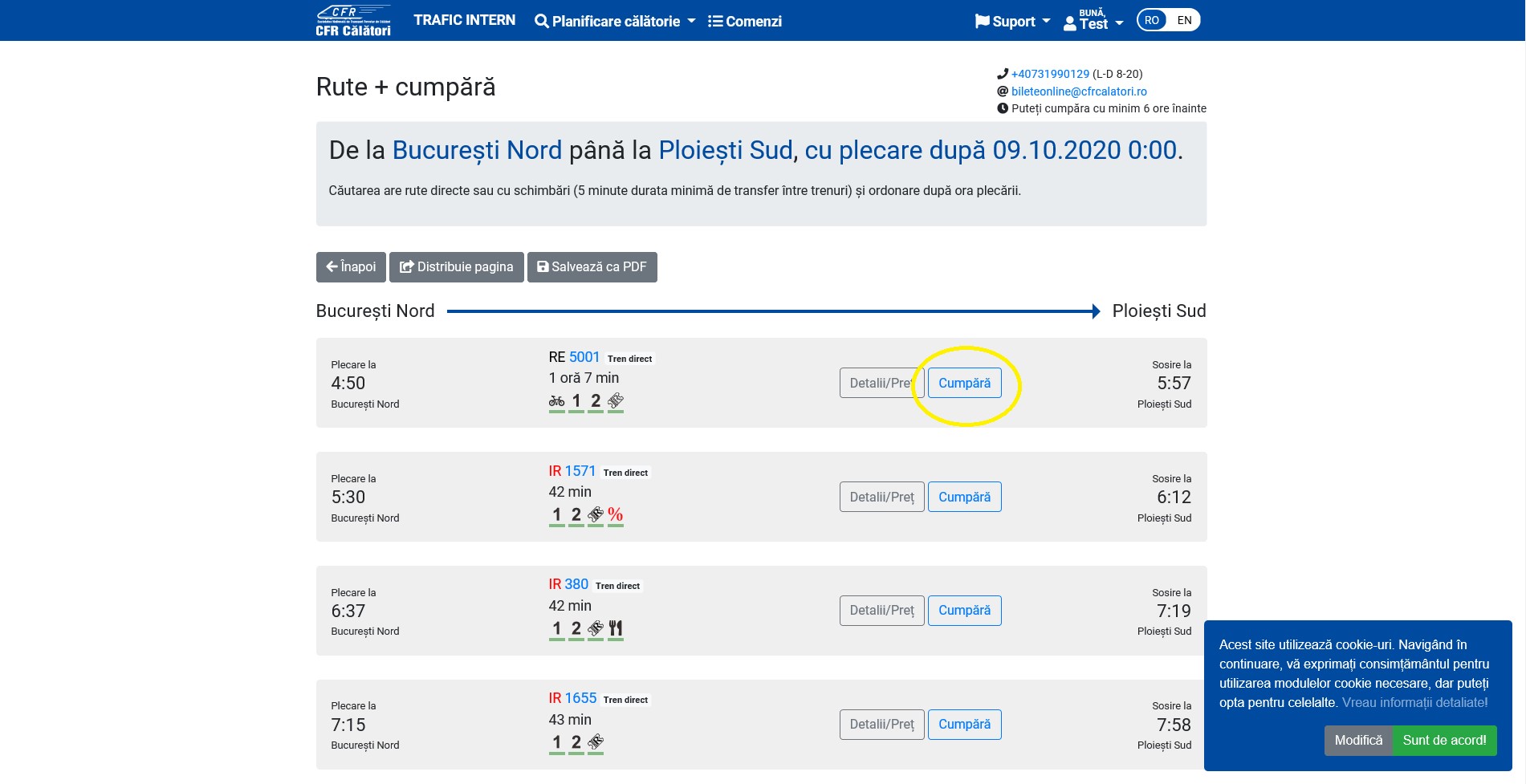The image size is (1526, 784).
Task: Click the bicycle icon on RE 5001
Action: [x=556, y=401]
